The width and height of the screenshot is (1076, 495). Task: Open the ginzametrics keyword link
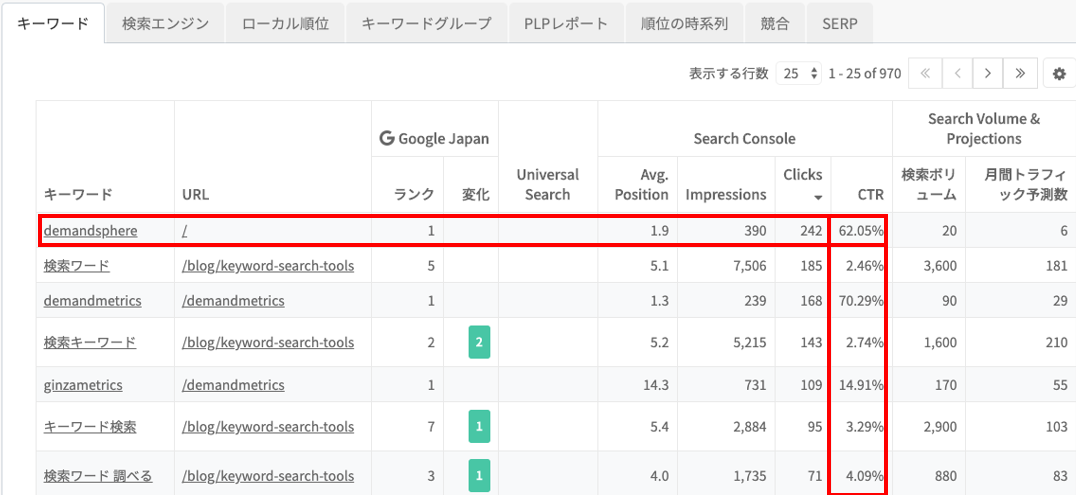[x=83, y=385]
